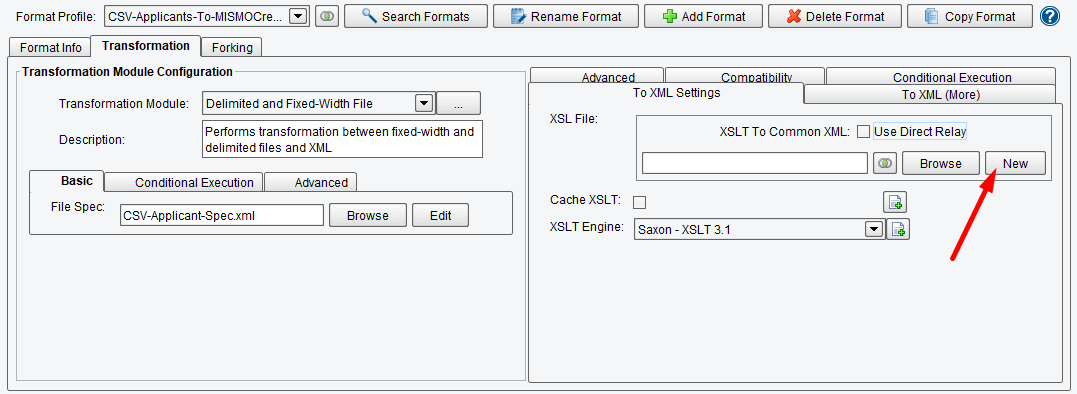Click Edit next to File Spec
Screen dimensions: 1077x394
[x=440, y=216]
